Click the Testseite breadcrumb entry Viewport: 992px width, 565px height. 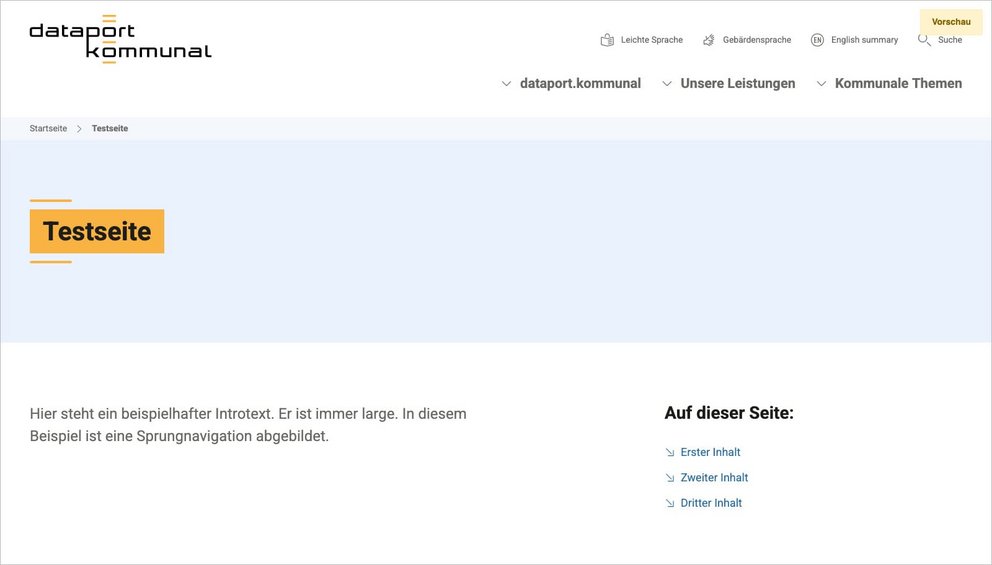(x=110, y=129)
